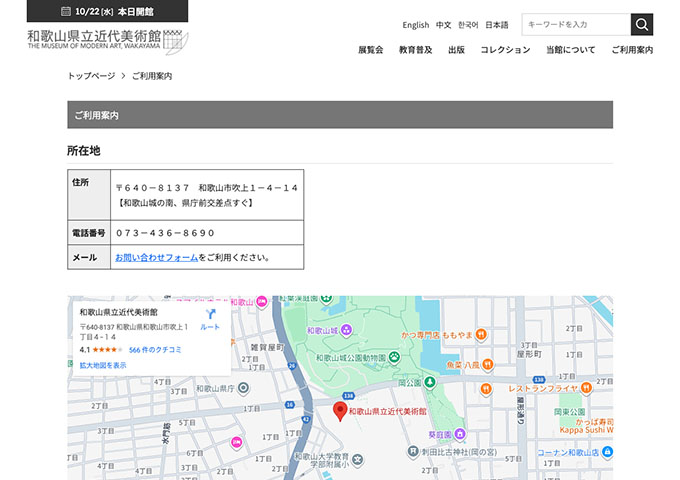Click the ご利用案内 breadcrumb text
680x480 pixels.
[x=152, y=76]
